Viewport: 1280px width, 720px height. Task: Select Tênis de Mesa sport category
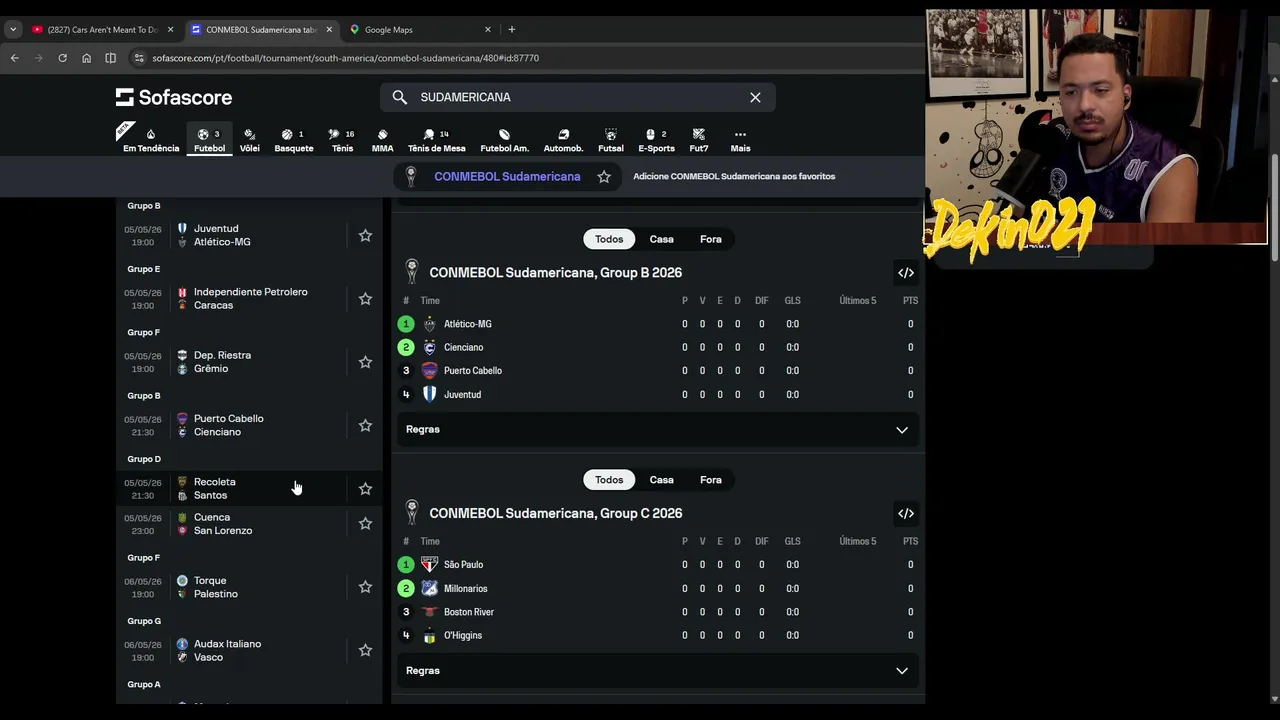tap(436, 140)
